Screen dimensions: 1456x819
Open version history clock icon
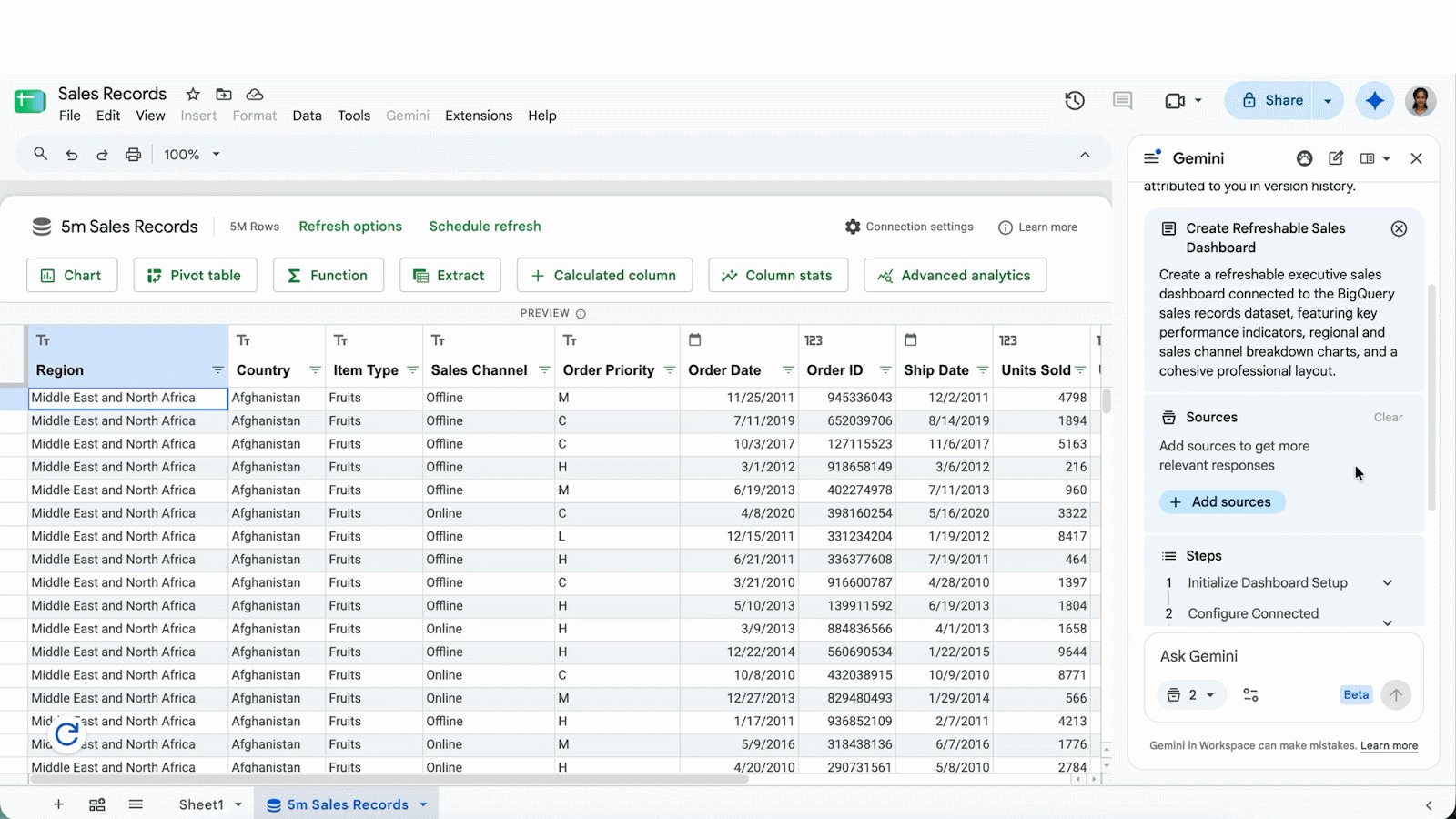[x=1075, y=100]
